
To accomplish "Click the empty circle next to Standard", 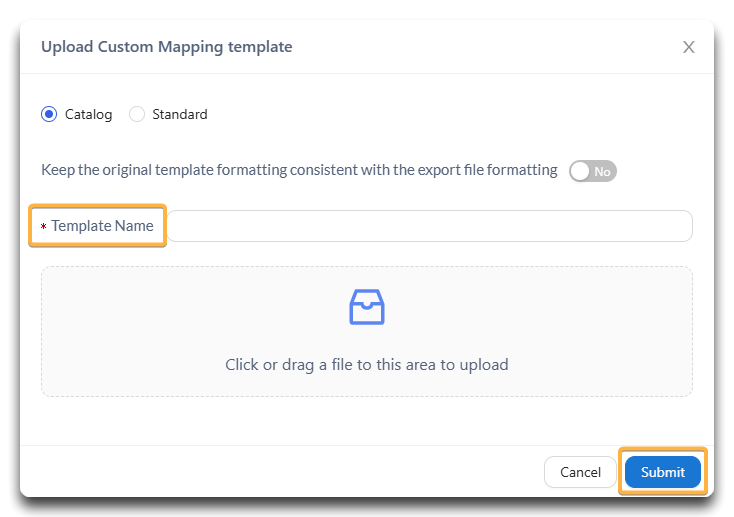I will coord(137,114).
